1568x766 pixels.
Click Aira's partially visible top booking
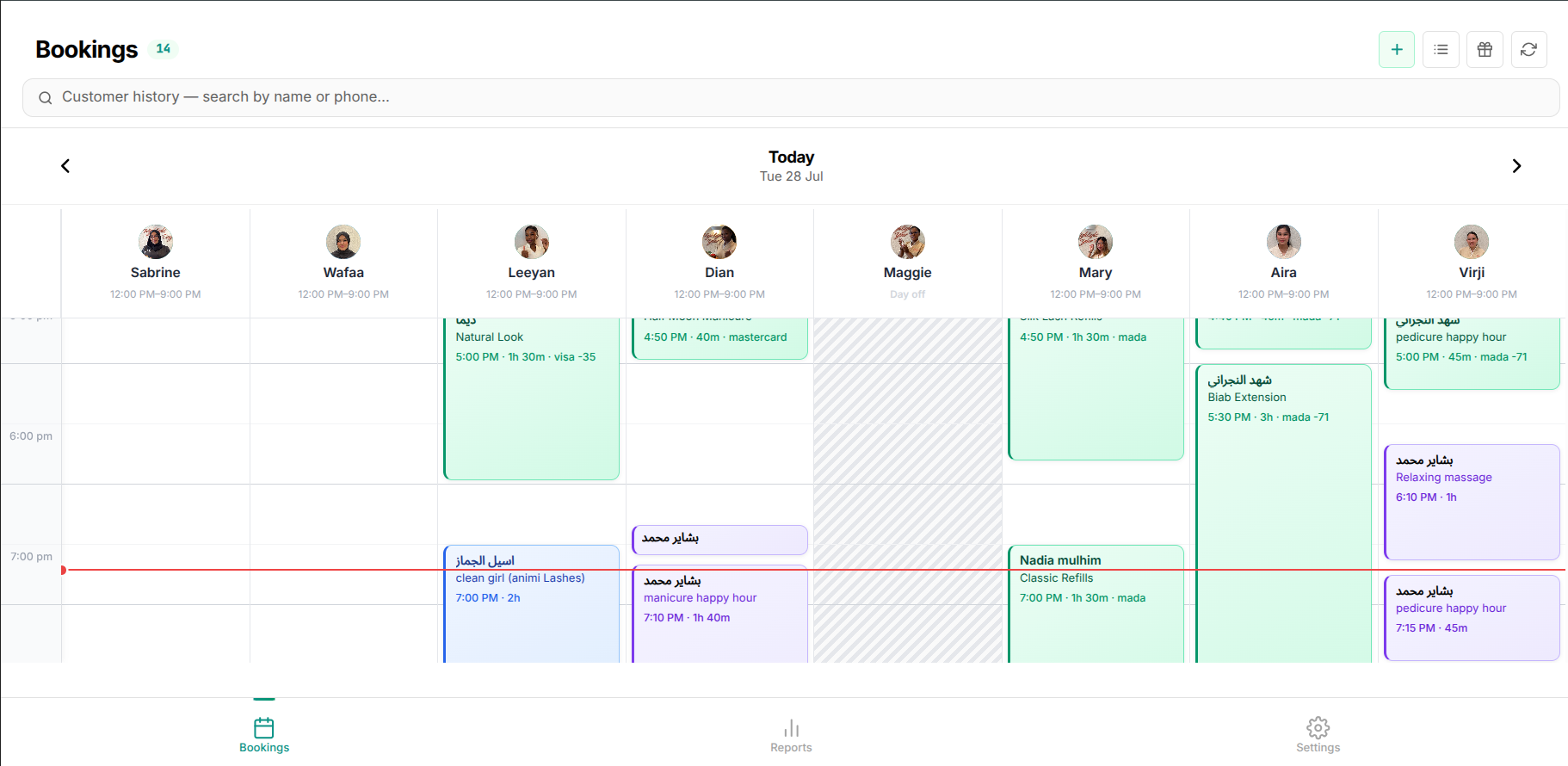click(1284, 334)
